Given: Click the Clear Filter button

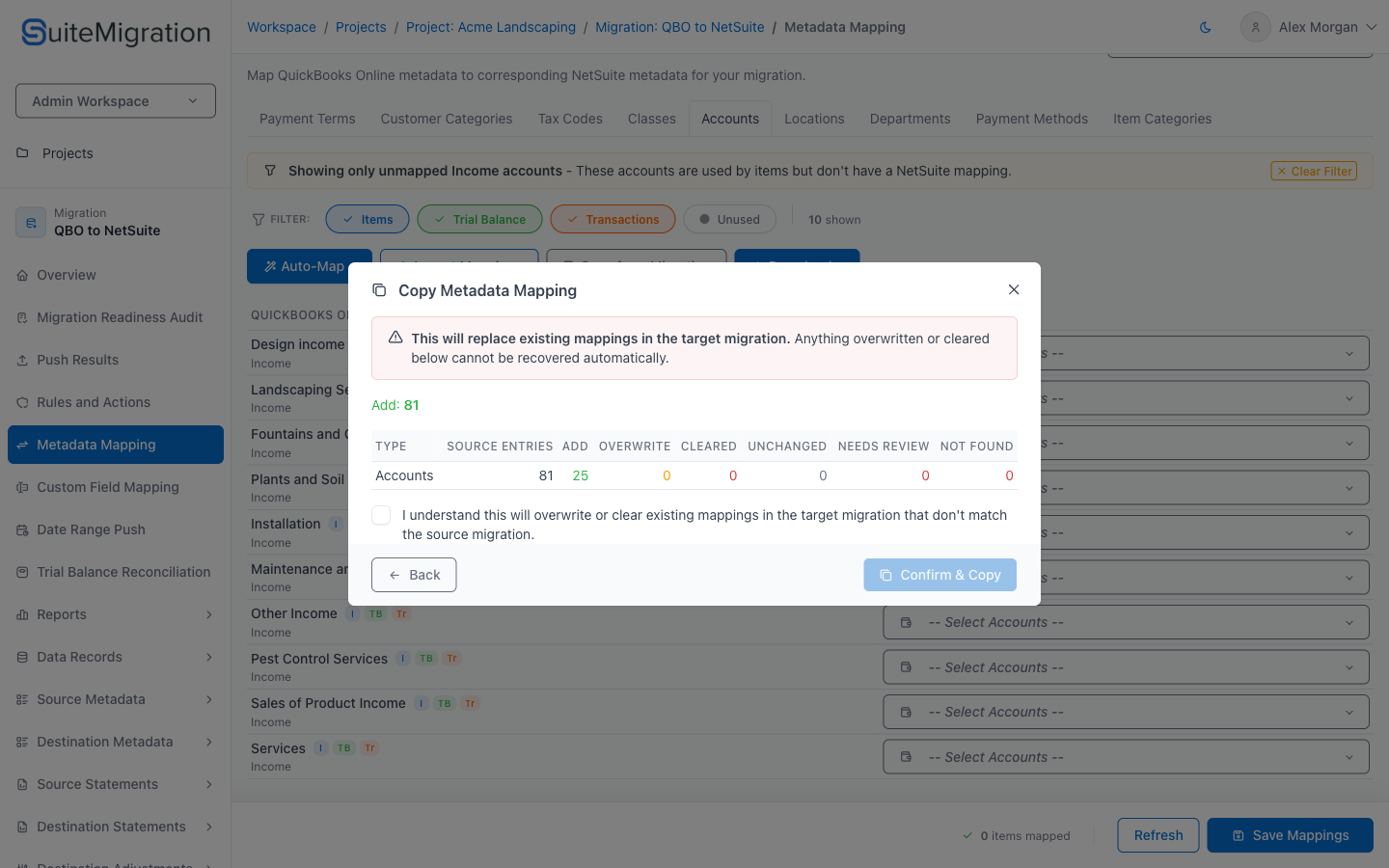Looking at the screenshot, I should click(x=1314, y=171).
